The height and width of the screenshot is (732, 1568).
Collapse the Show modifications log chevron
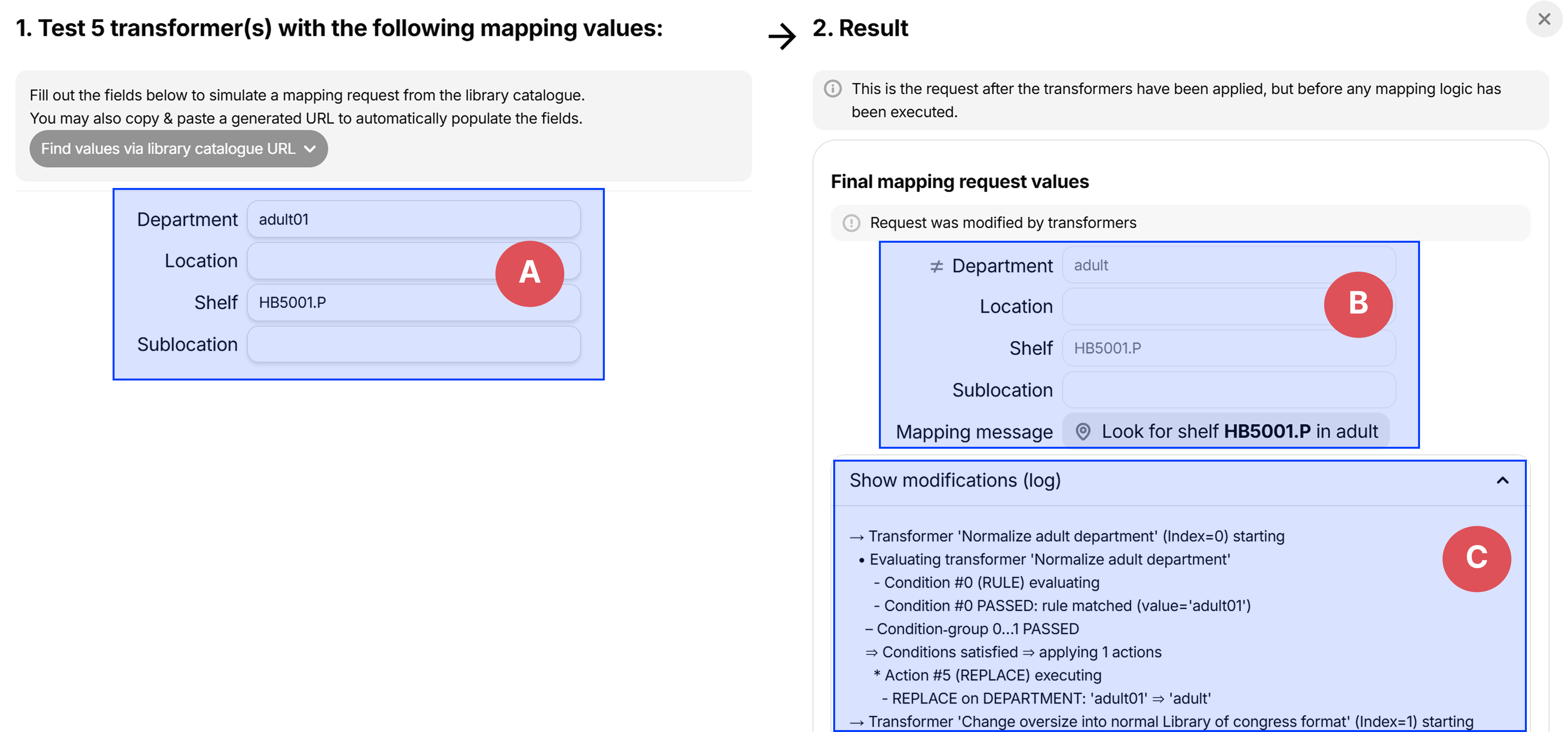coord(1502,481)
